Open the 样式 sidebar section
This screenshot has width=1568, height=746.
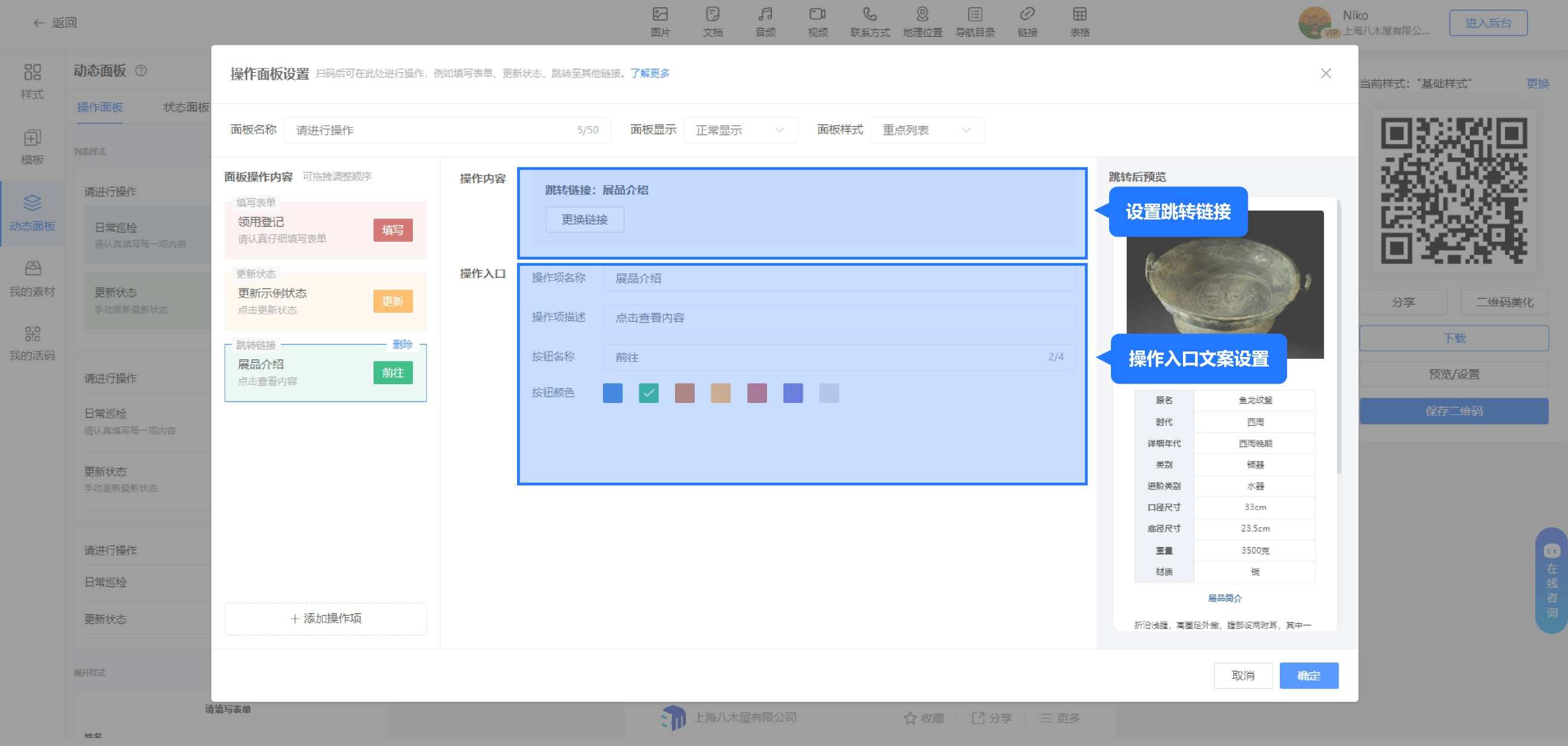(32, 82)
